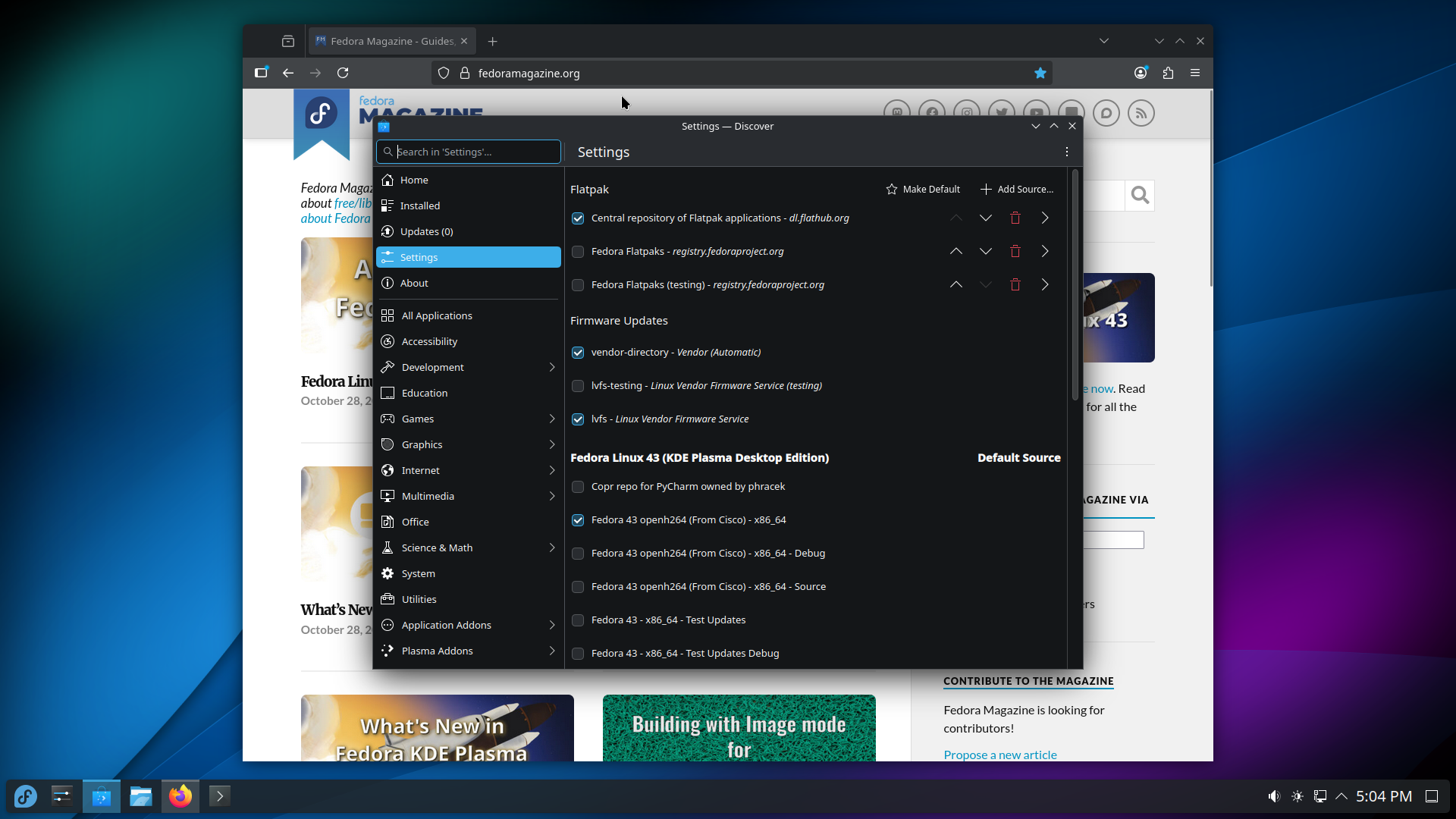Screen dimensions: 1456x819
Task: Click the Fedora Magazine RSS feed icon
Action: tap(1141, 114)
